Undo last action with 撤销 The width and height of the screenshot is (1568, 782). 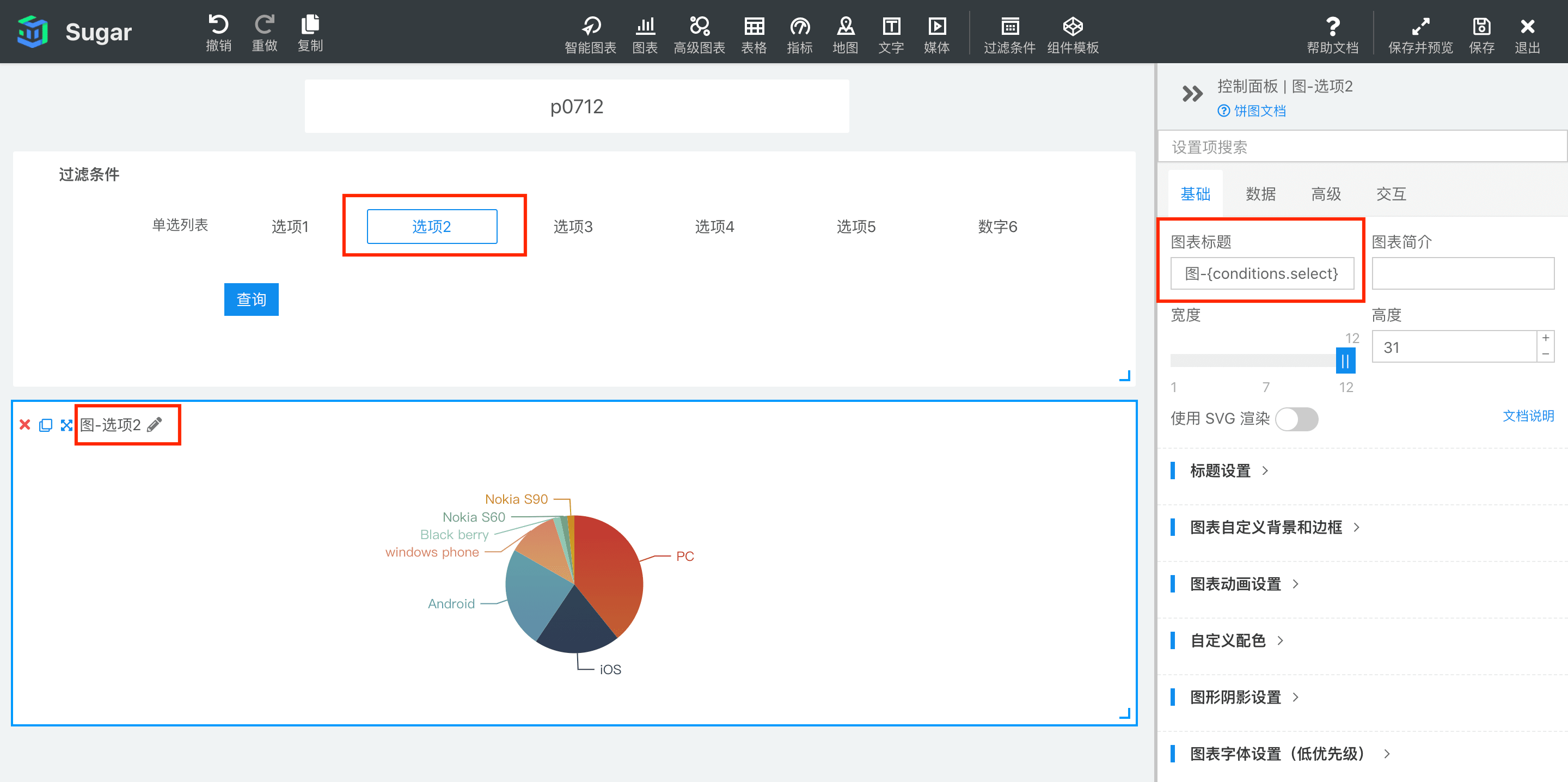click(x=218, y=33)
